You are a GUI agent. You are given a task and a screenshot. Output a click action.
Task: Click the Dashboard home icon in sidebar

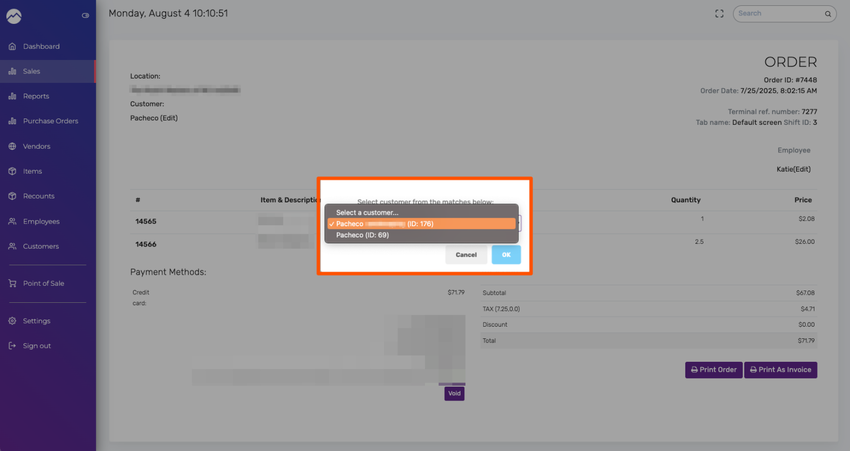(12, 47)
